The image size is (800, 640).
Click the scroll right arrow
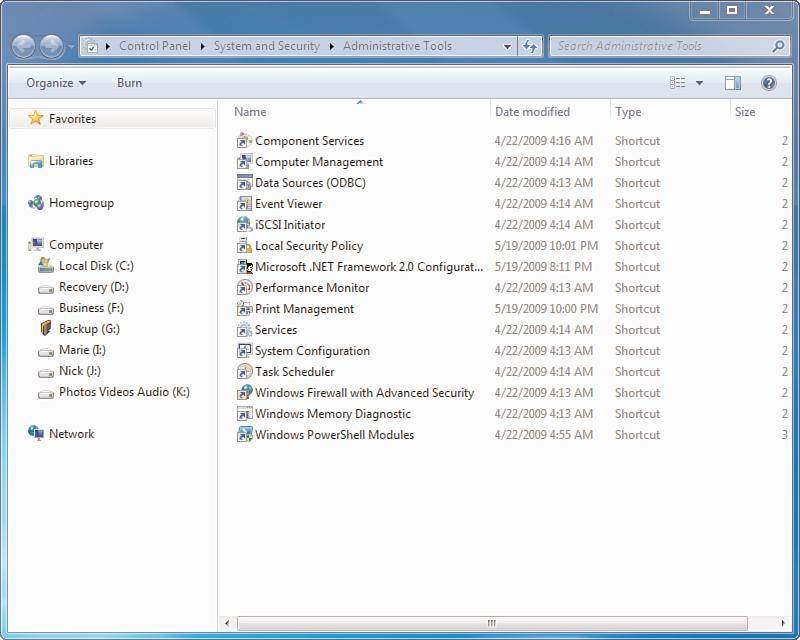point(783,623)
